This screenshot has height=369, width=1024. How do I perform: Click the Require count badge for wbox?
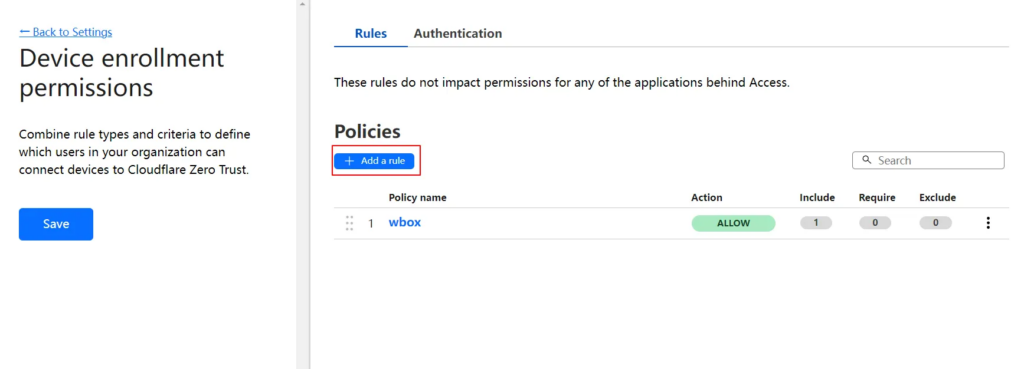(x=875, y=223)
